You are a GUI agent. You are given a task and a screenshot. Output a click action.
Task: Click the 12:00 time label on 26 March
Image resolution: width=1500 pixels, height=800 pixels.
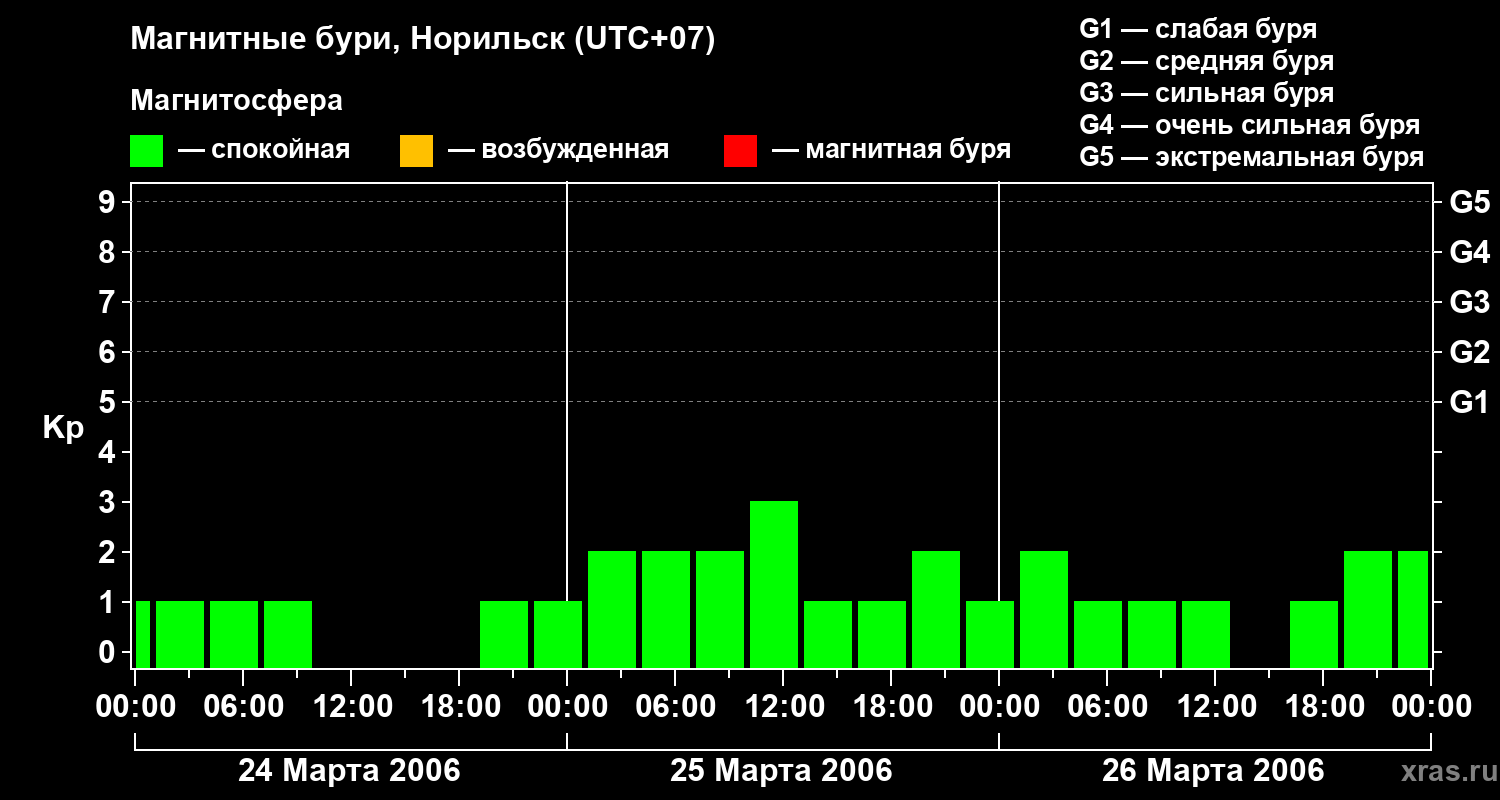click(x=1215, y=707)
